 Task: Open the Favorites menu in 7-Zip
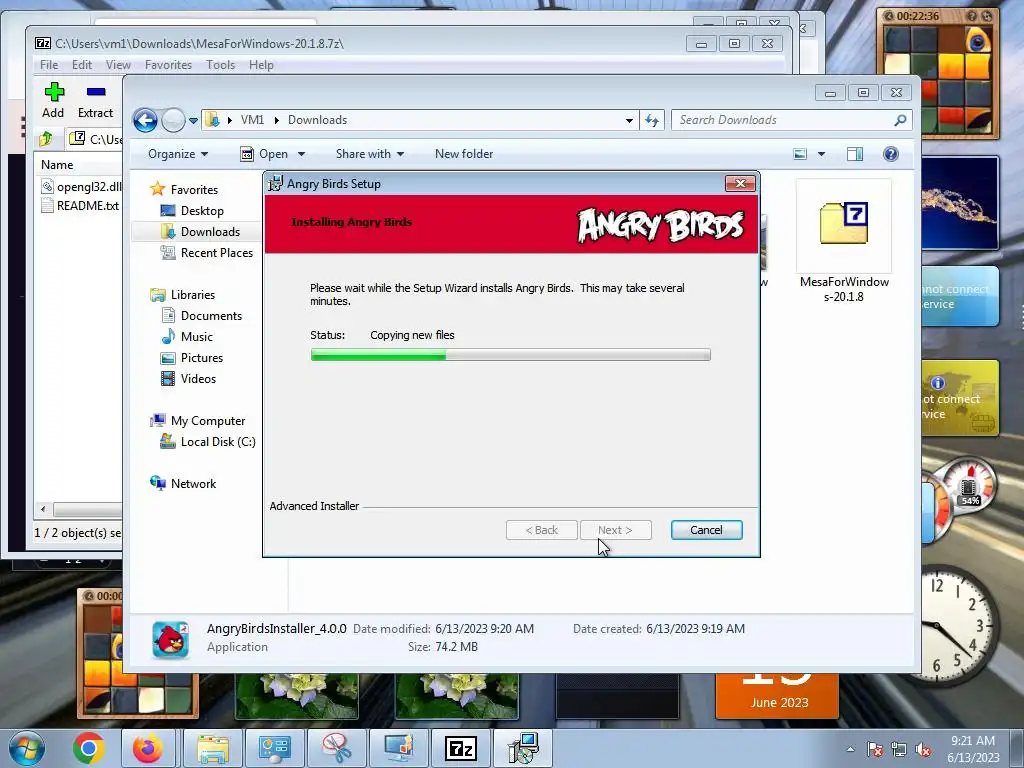[x=168, y=65]
